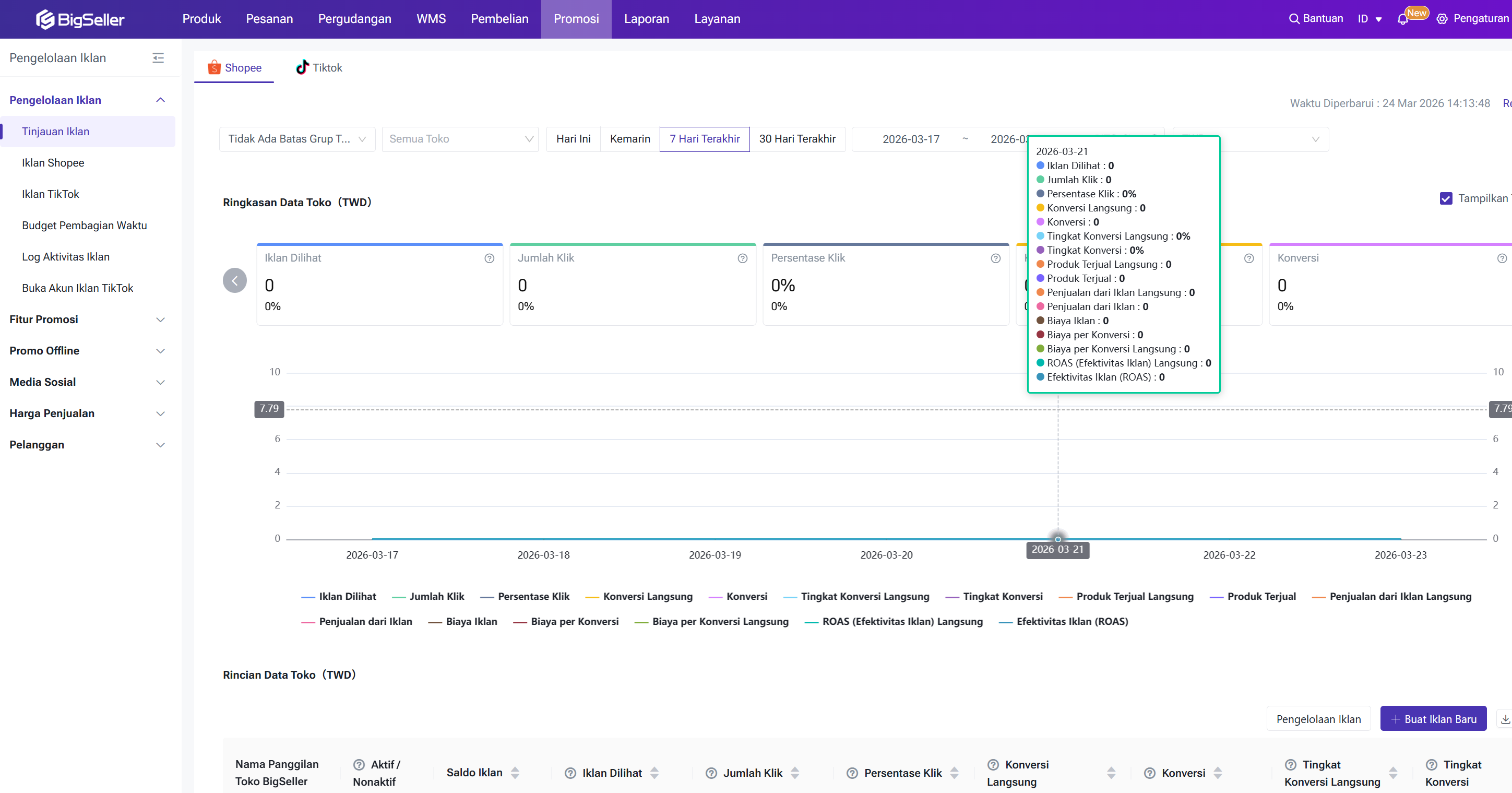
Task: Click the previous cards arrow button
Action: (x=235, y=280)
